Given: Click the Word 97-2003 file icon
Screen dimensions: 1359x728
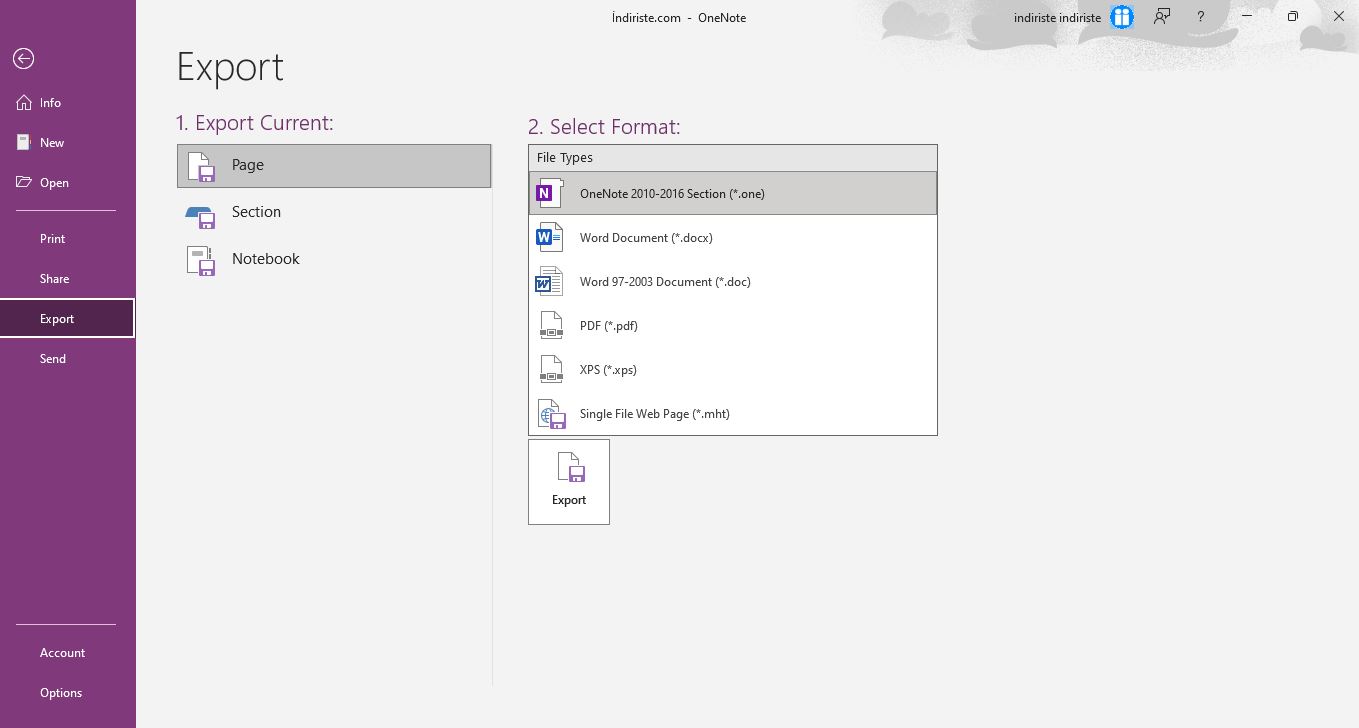Looking at the screenshot, I should [549, 281].
